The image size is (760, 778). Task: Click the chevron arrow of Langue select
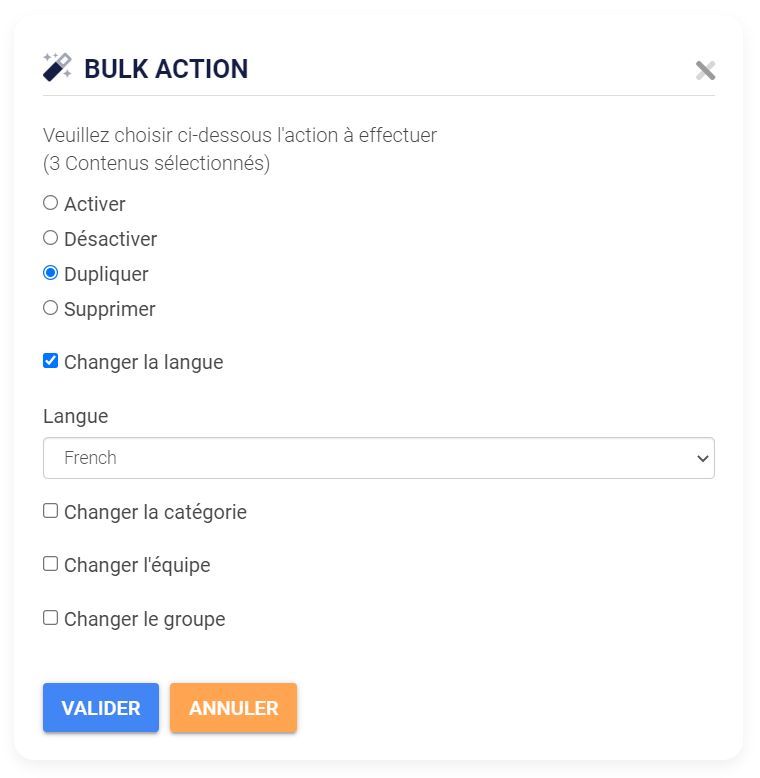pyautogui.click(x=702, y=458)
